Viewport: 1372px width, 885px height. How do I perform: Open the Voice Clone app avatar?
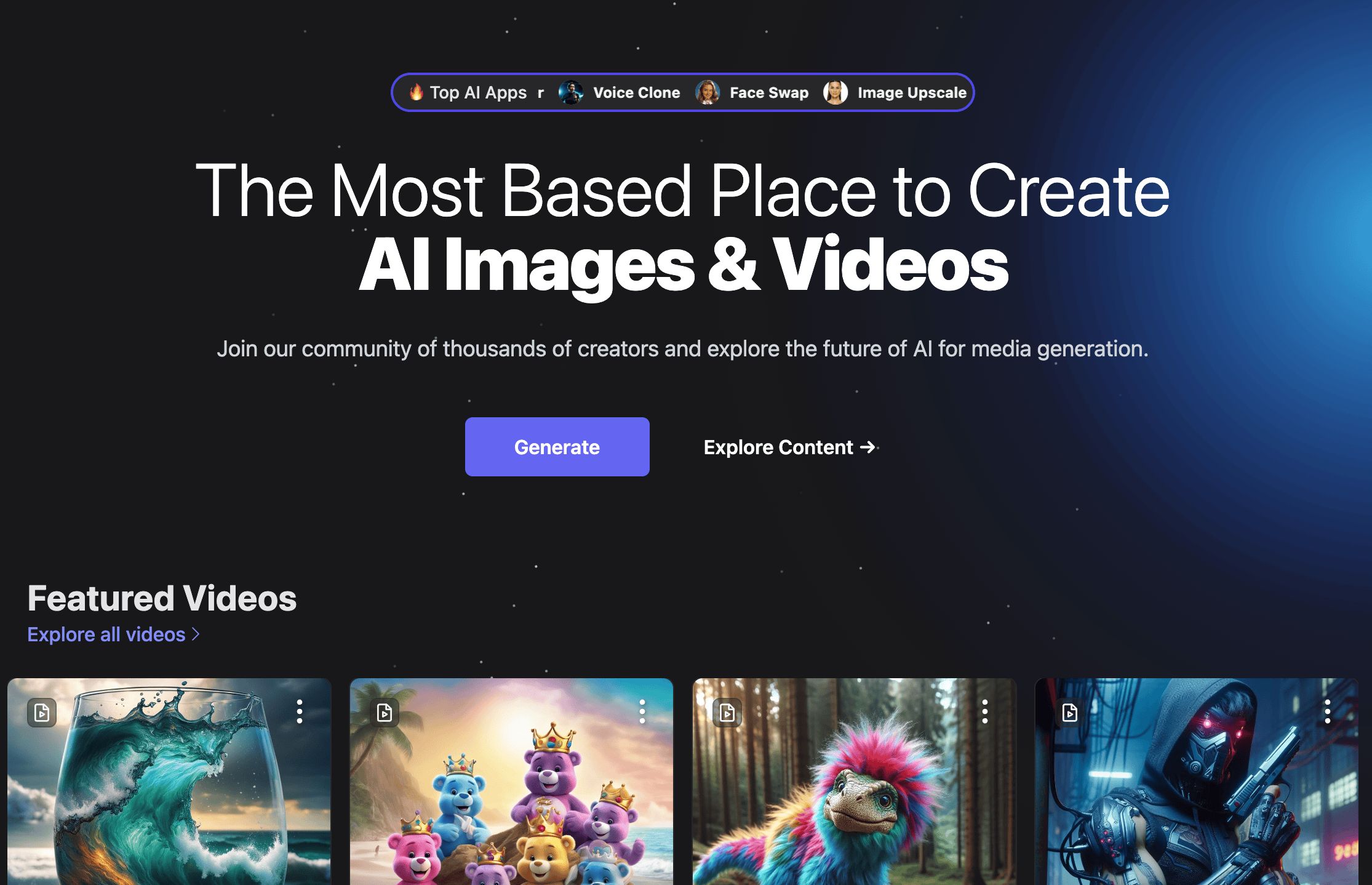[571, 92]
